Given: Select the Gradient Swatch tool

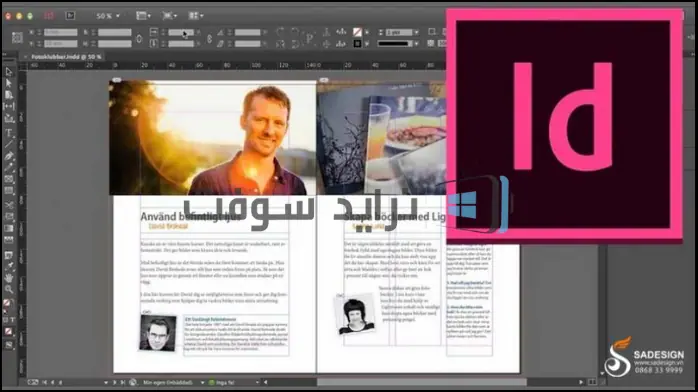Looking at the screenshot, I should [x=8, y=228].
